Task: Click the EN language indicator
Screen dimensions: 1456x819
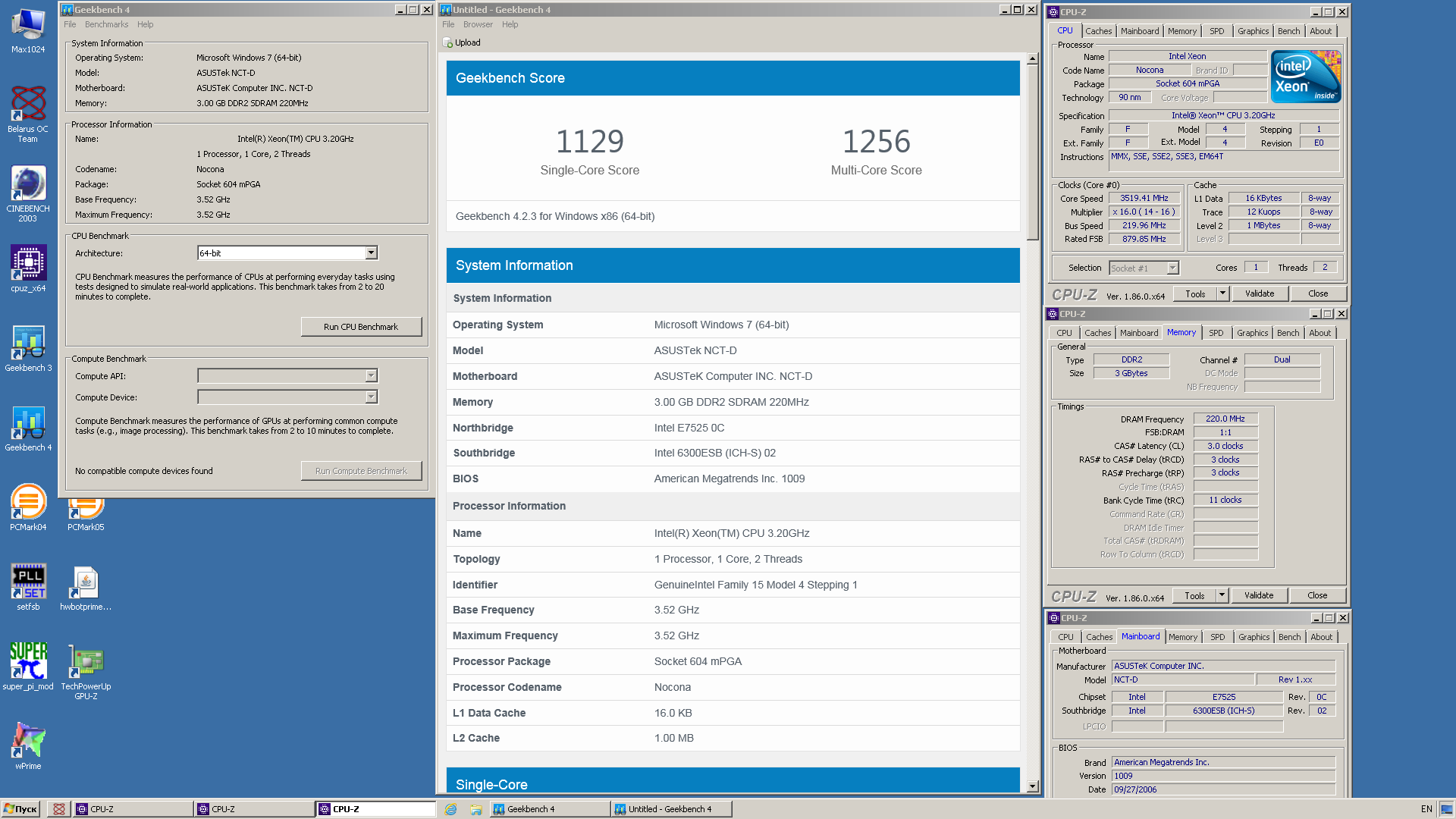Action: point(1426,809)
